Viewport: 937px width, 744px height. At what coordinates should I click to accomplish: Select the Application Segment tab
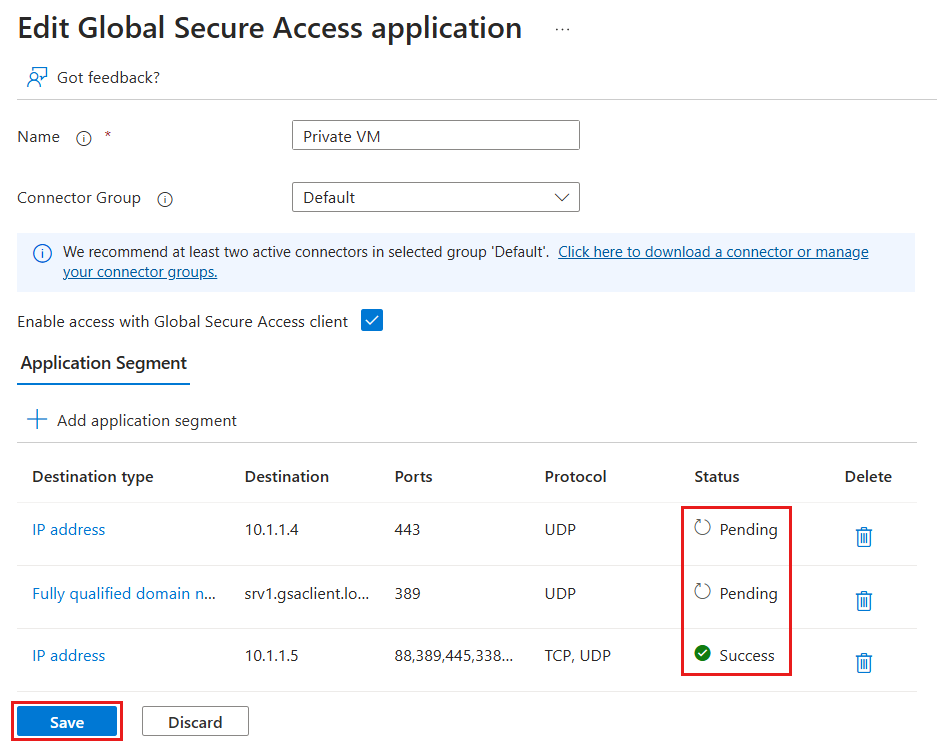point(104,363)
